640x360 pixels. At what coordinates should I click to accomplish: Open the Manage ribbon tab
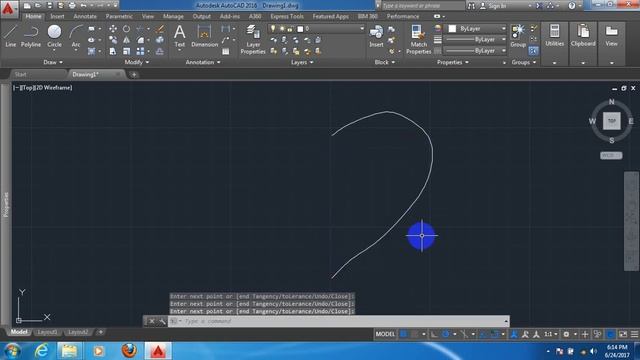coord(173,16)
